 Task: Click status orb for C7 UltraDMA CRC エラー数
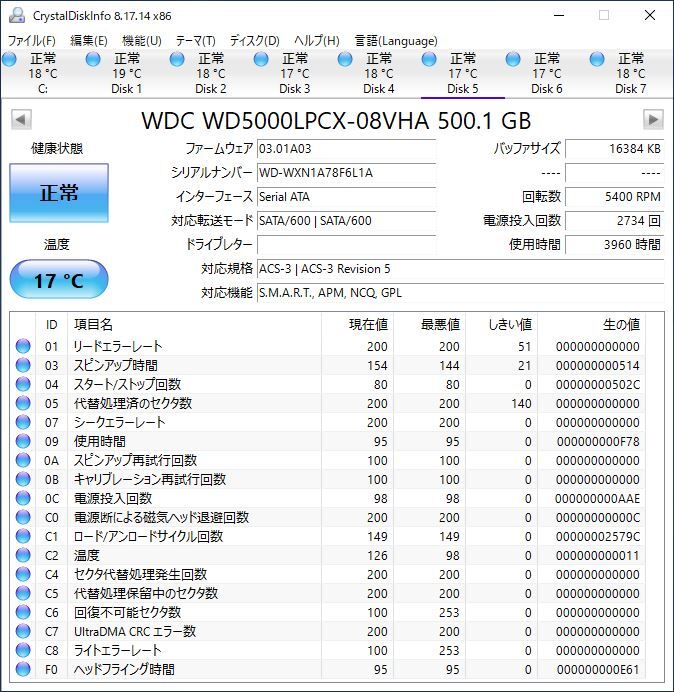23,631
